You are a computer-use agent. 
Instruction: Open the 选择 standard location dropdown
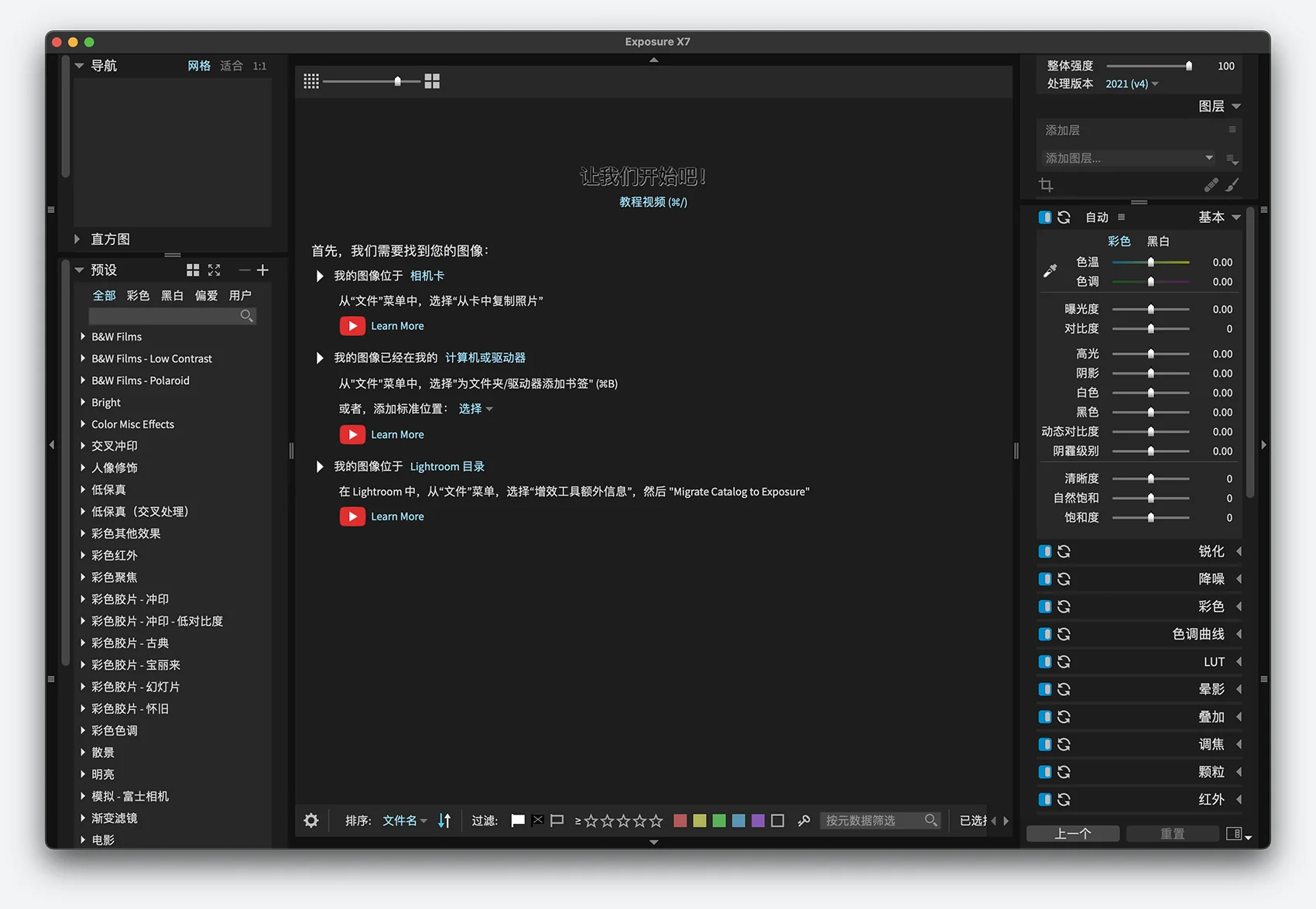[475, 409]
